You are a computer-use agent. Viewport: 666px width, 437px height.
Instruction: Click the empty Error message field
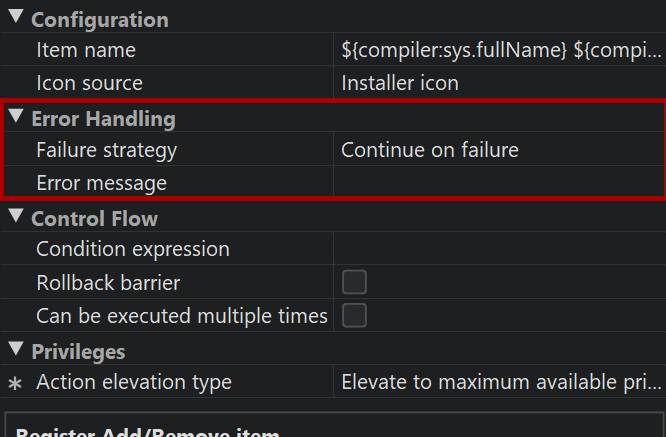tap(500, 183)
